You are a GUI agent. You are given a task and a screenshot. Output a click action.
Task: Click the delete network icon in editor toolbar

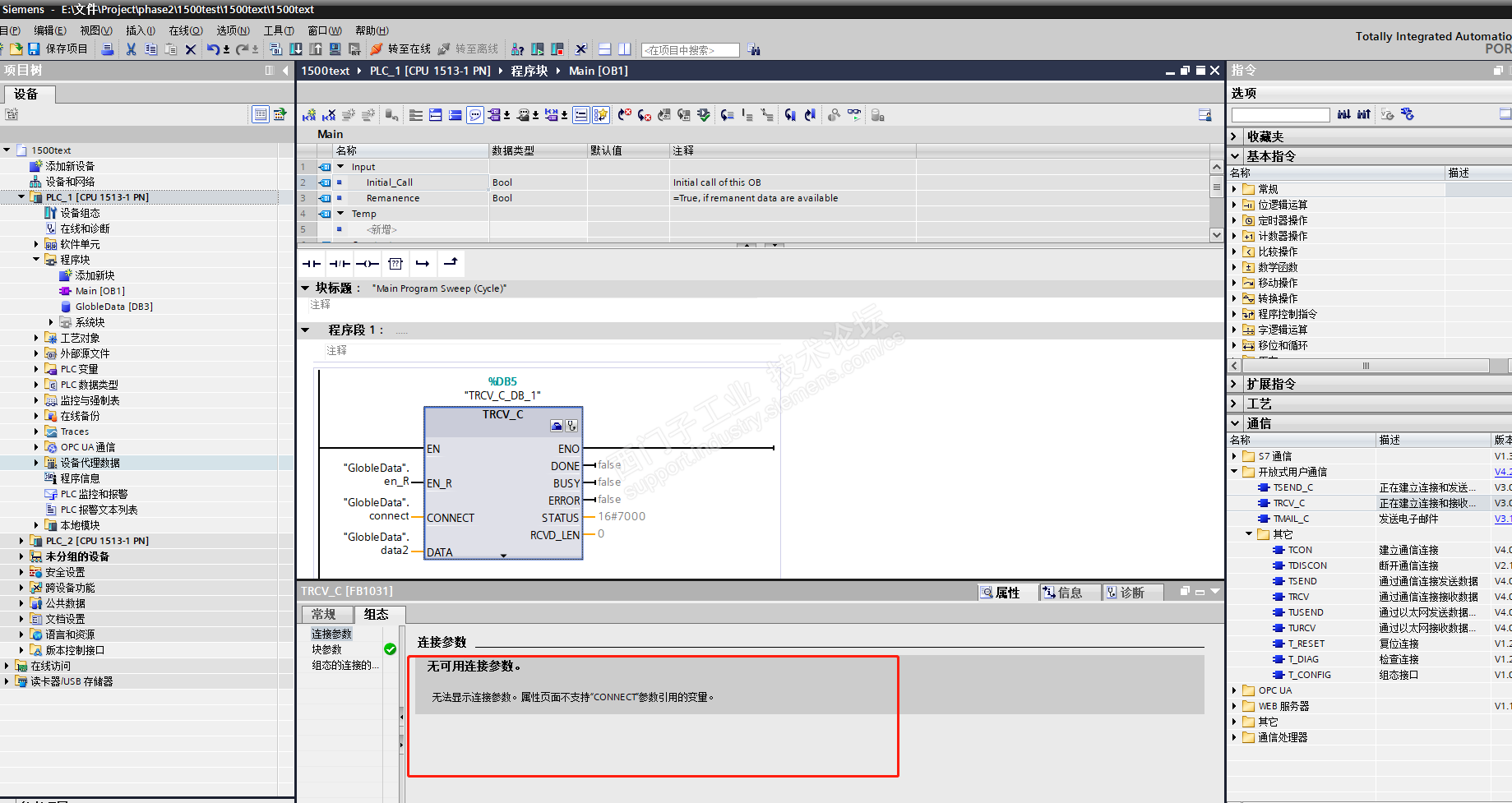329,116
